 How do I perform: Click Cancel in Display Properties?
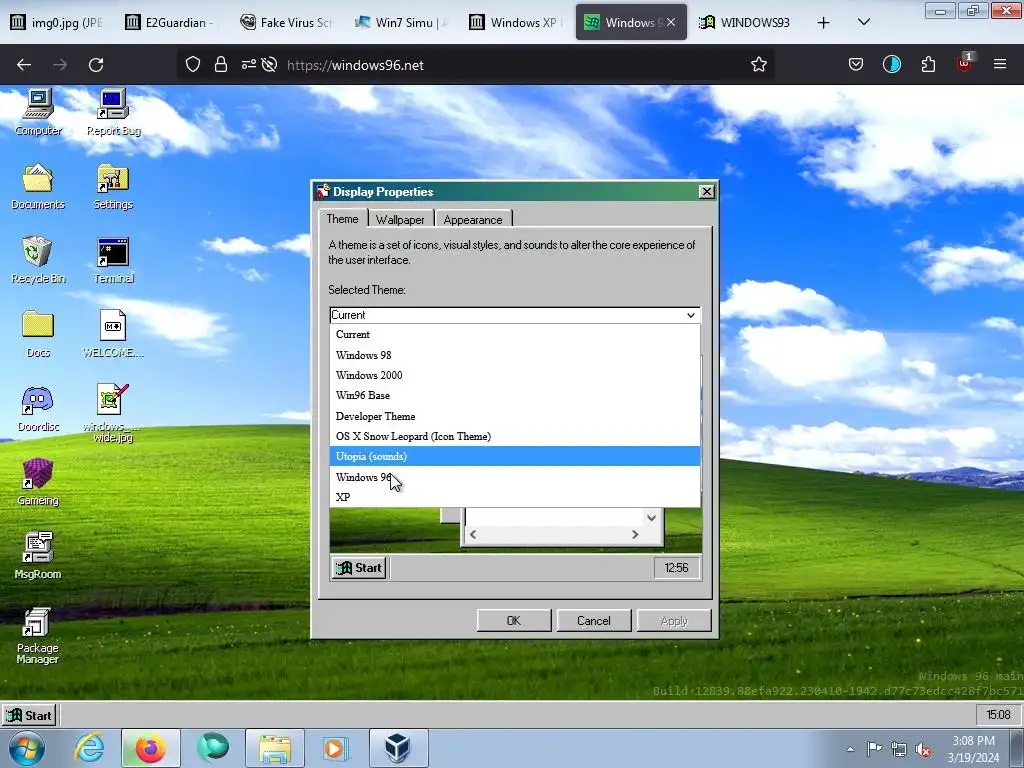pos(594,620)
